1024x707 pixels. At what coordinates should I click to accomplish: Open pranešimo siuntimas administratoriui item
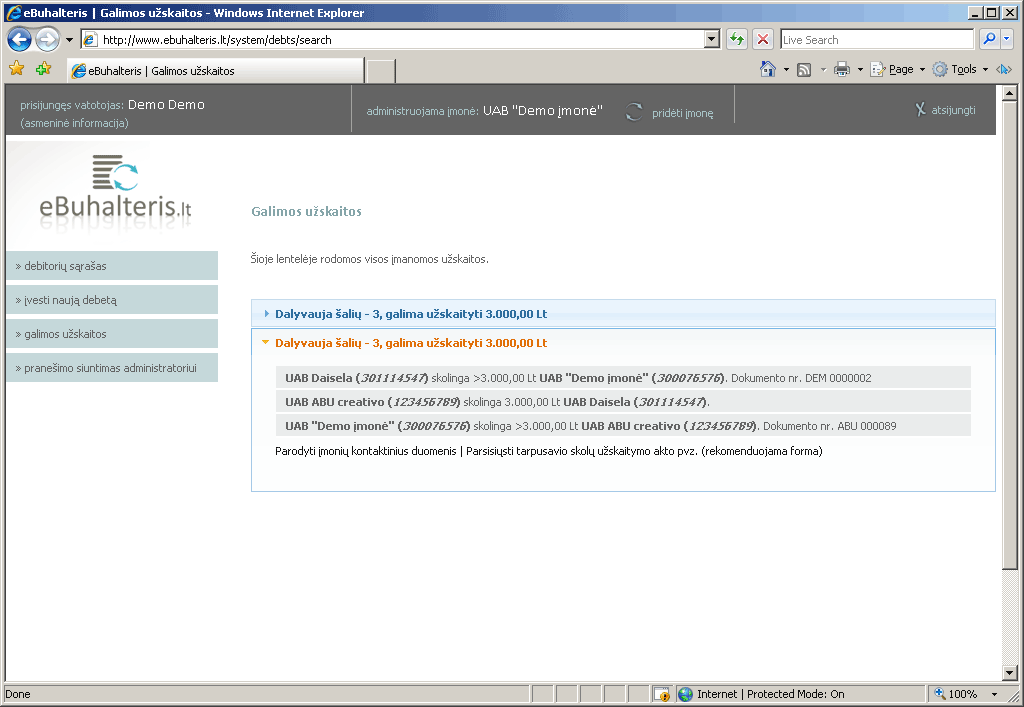point(112,368)
